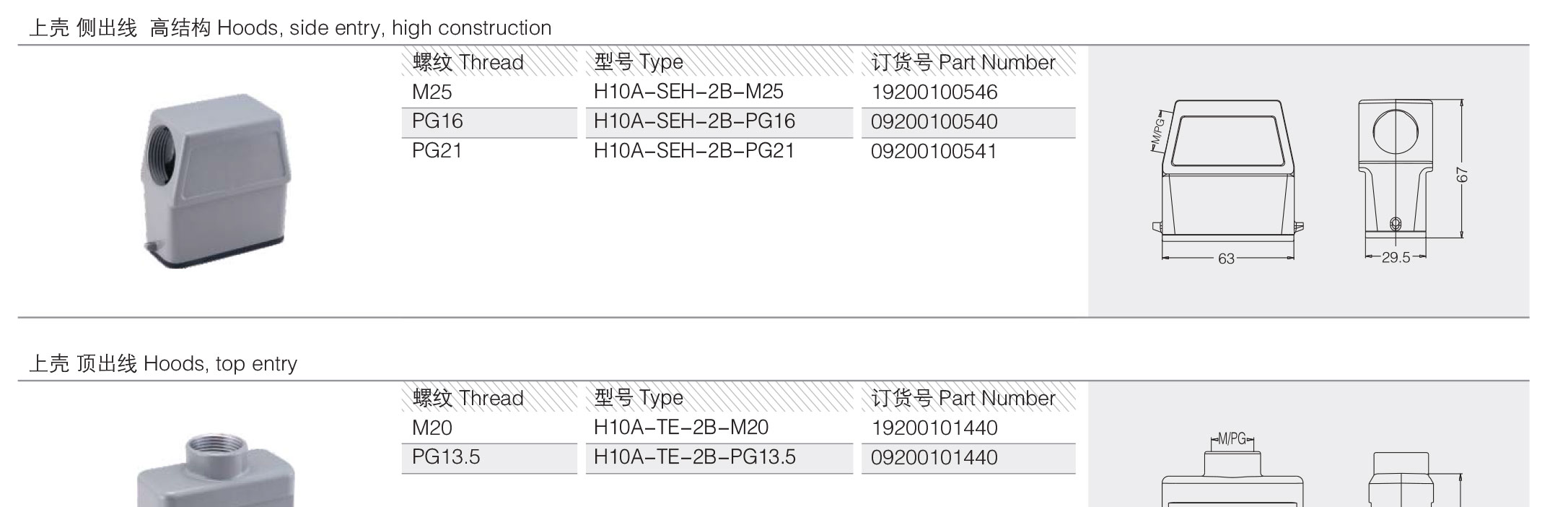Click the first Thread column header
The width and height of the screenshot is (1568, 507).
[468, 62]
